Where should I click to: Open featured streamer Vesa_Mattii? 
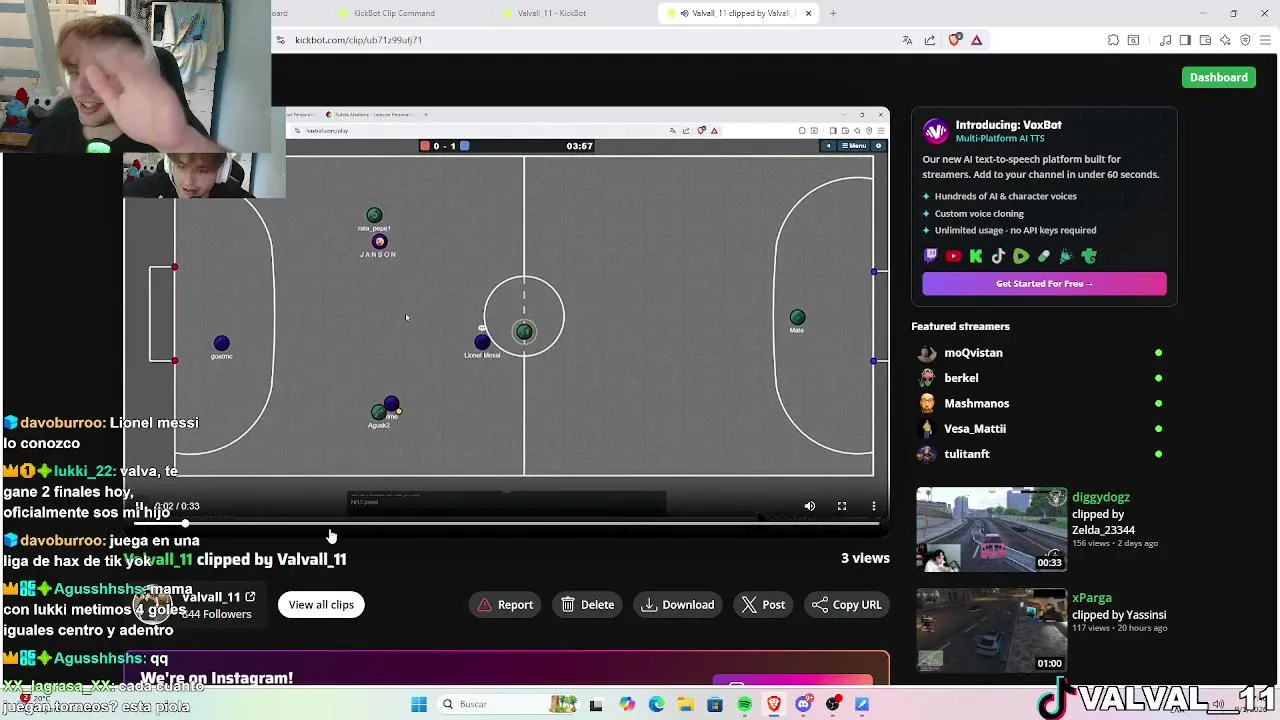(975, 428)
